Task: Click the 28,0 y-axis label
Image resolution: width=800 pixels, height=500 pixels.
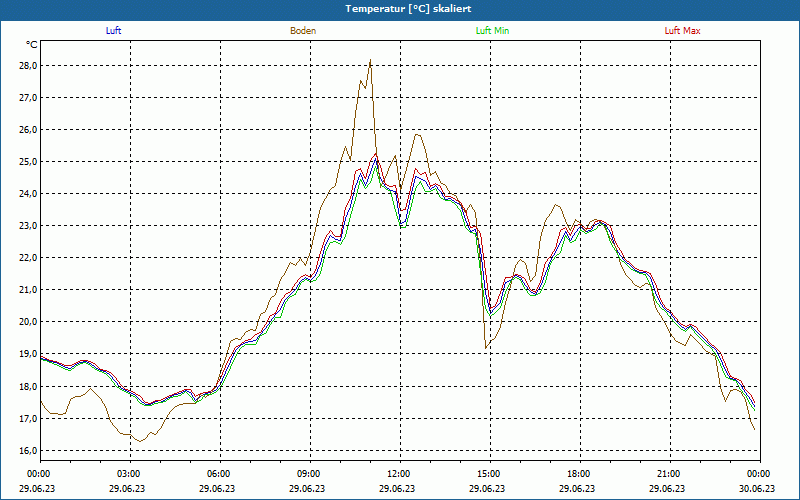Action: pos(28,66)
